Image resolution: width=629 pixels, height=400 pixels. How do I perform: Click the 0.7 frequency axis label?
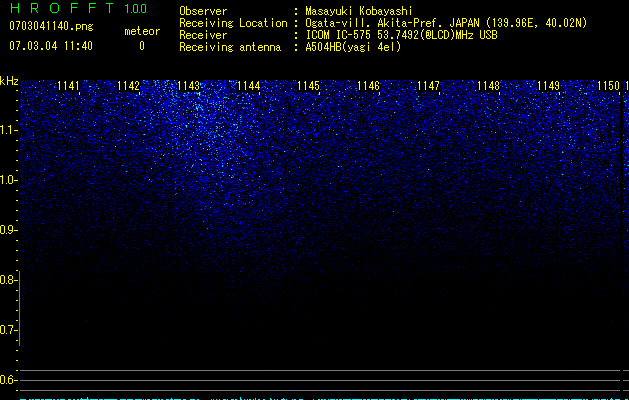tap(8, 330)
